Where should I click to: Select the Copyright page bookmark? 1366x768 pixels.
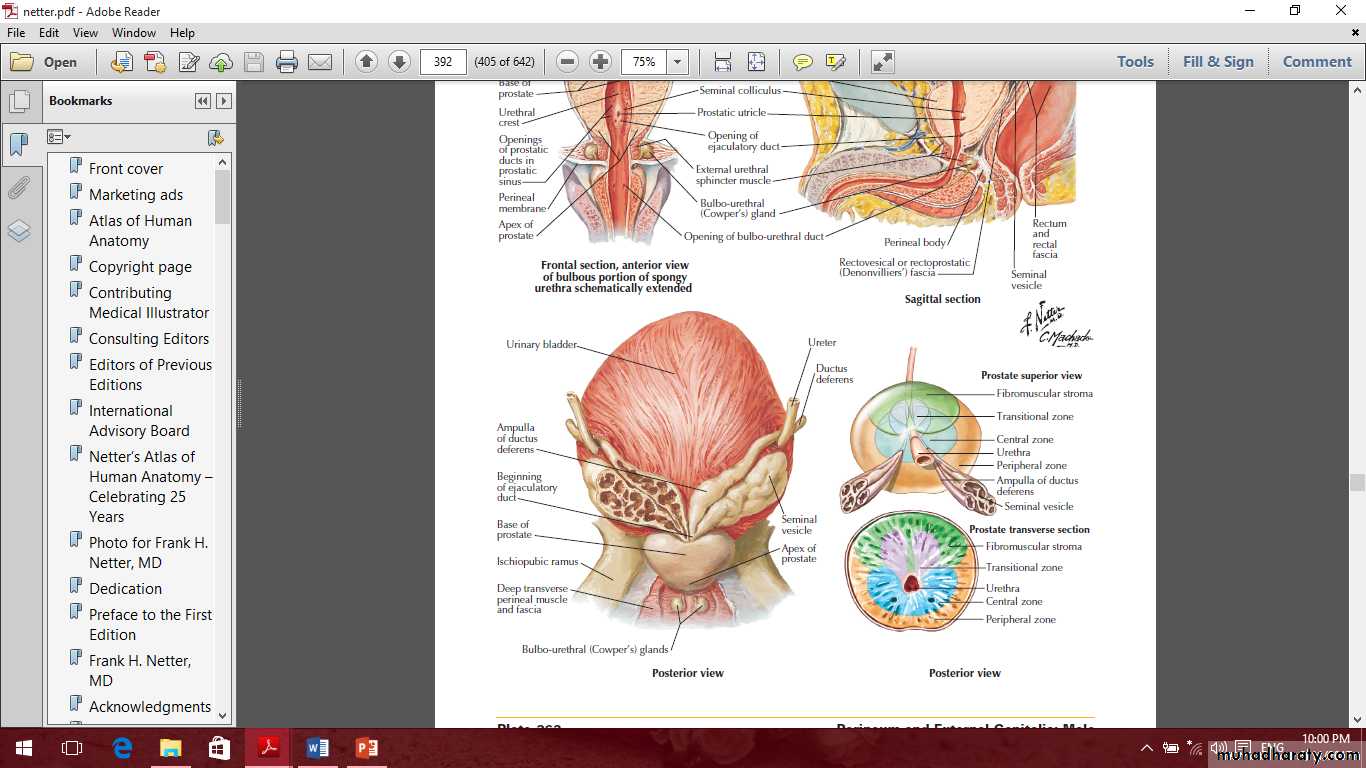point(139,267)
